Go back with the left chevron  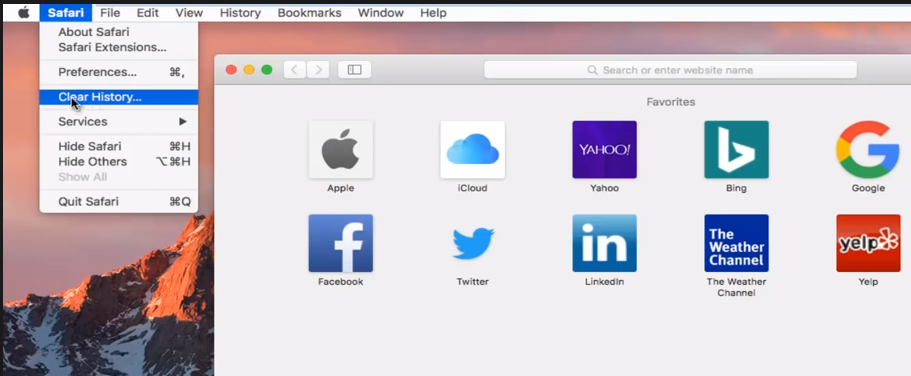(295, 70)
